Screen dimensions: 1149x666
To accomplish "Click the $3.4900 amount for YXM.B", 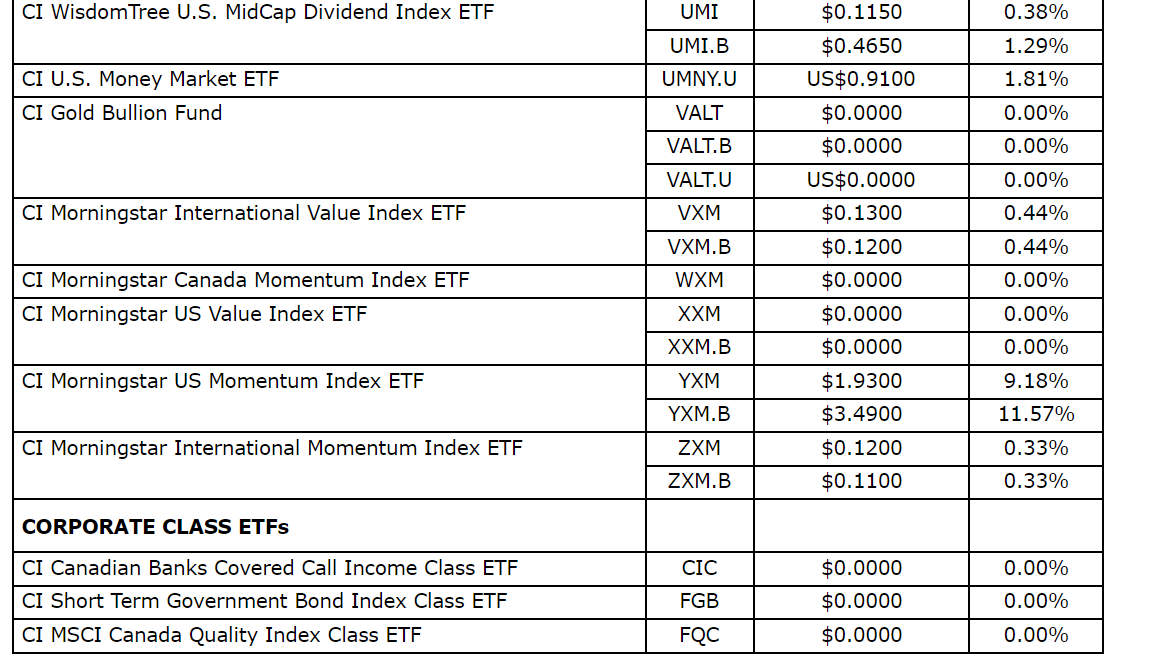I will click(x=861, y=414).
